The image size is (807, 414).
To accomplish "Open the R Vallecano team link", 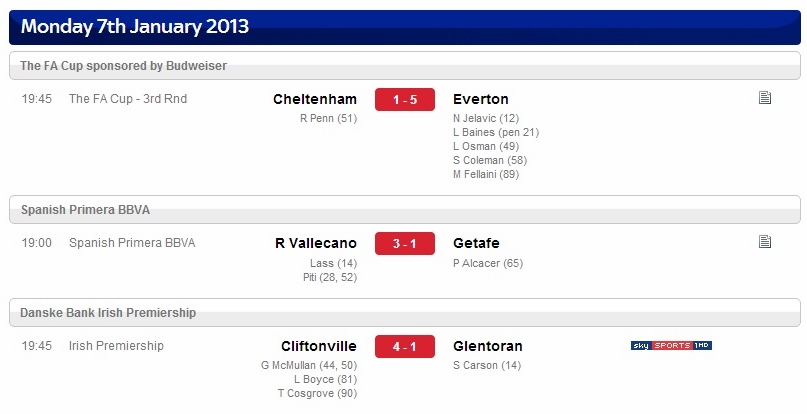I will [316, 243].
